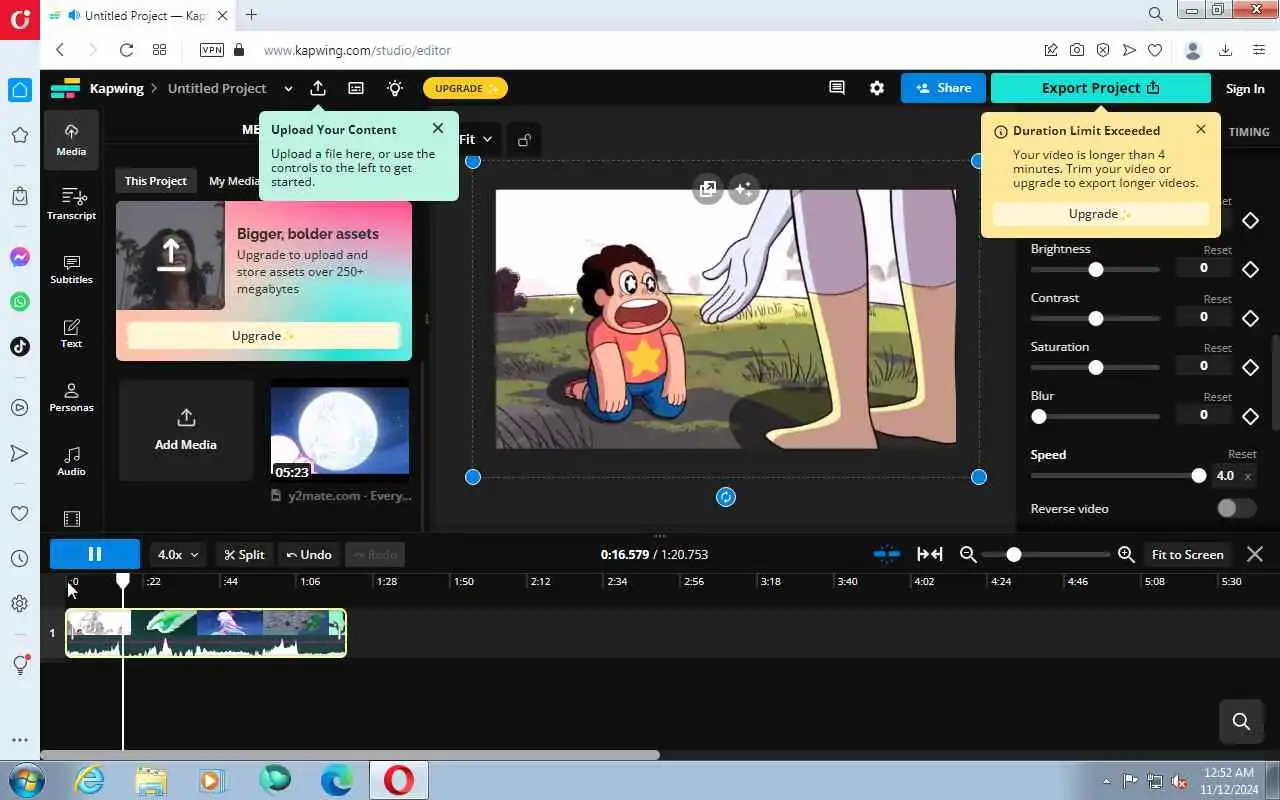Select the Text sidebar tool
The image size is (1280, 800).
(71, 333)
